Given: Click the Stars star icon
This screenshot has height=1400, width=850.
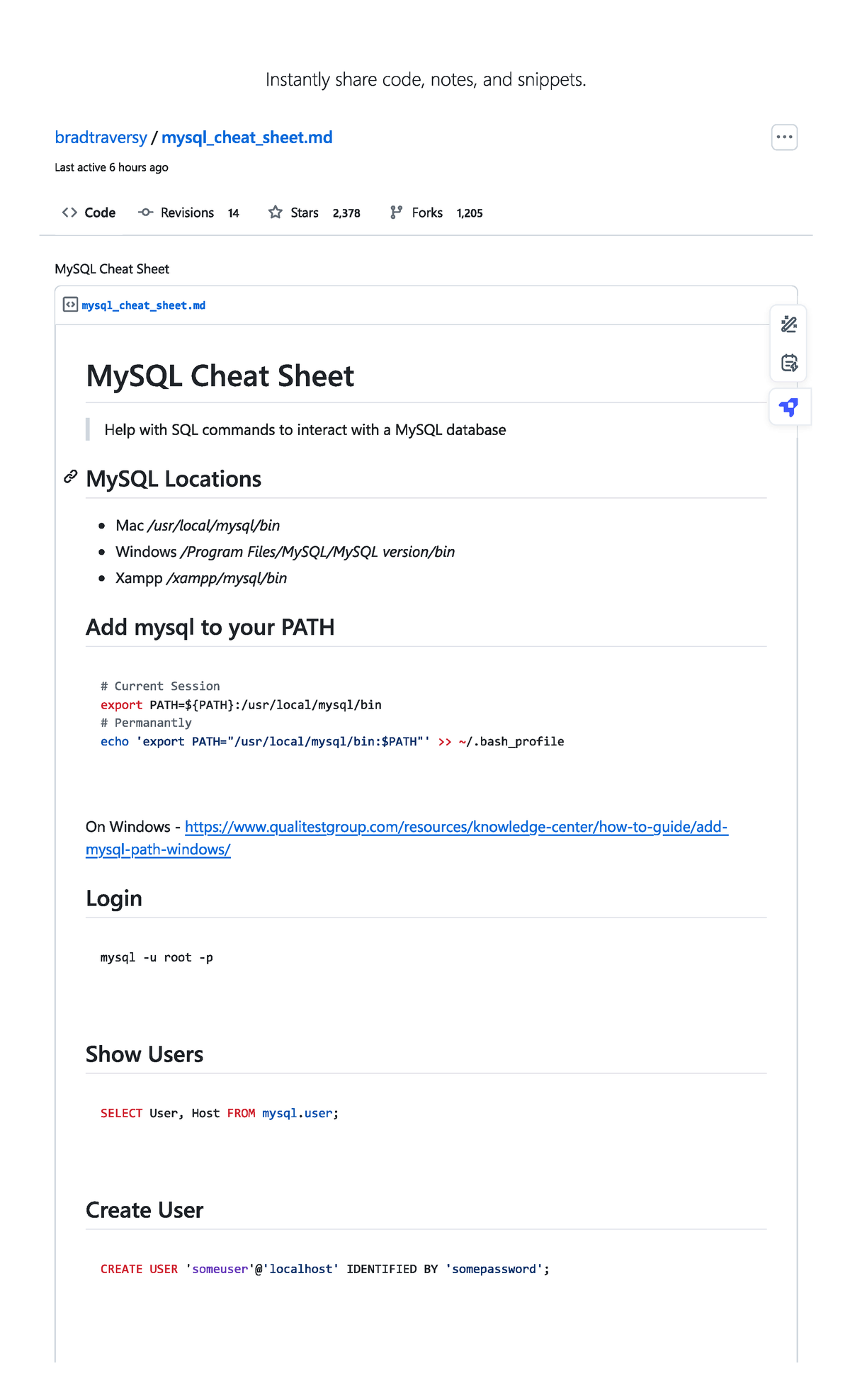Looking at the screenshot, I should point(274,212).
